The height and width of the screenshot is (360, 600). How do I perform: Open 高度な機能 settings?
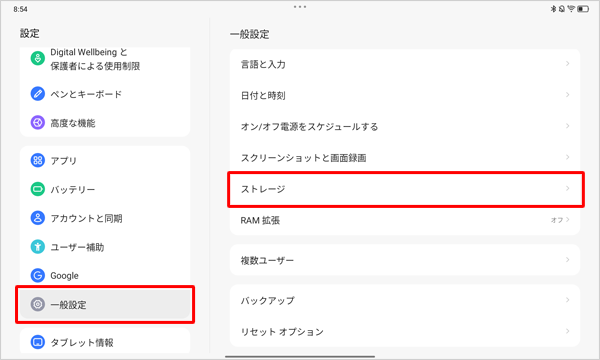coord(105,123)
